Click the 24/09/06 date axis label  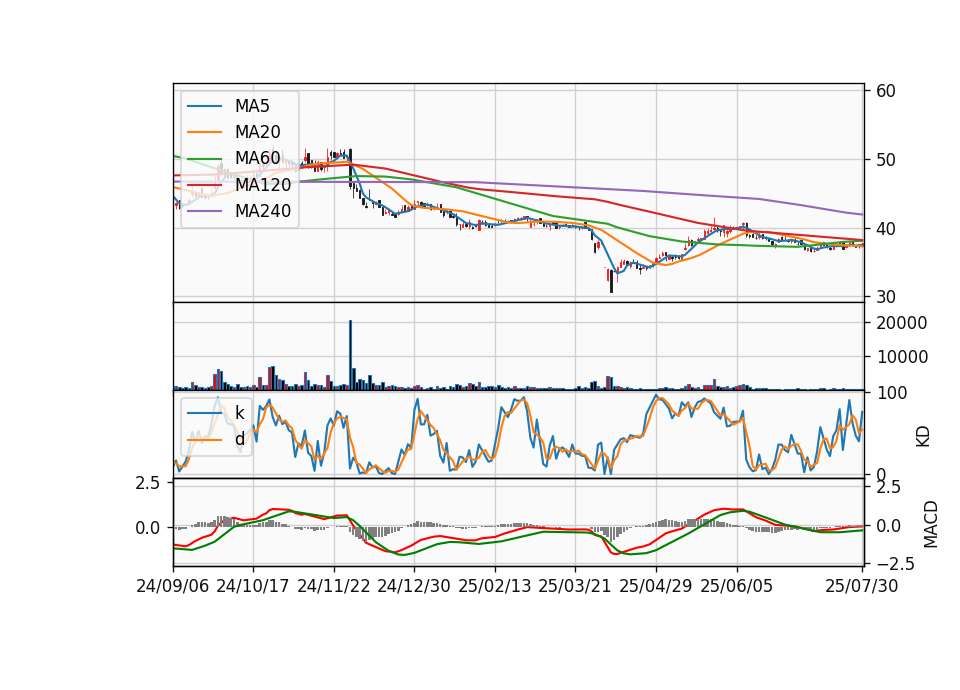tap(173, 586)
